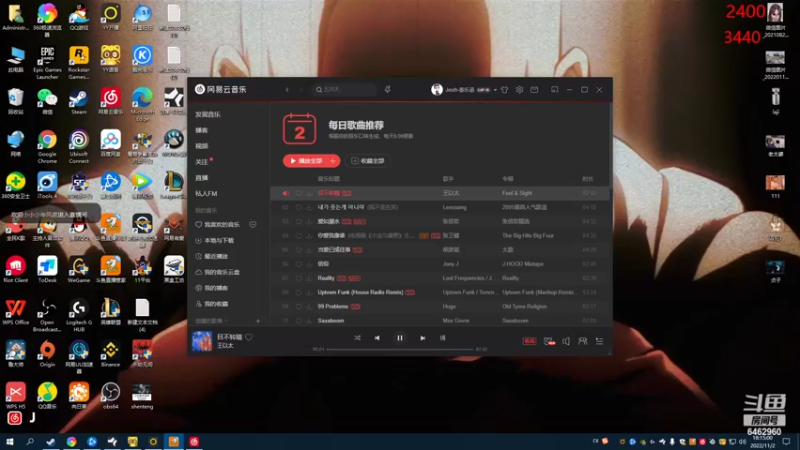
Task: Click heartbeat icon beside 我喜欢的音乐
Action: point(253,224)
